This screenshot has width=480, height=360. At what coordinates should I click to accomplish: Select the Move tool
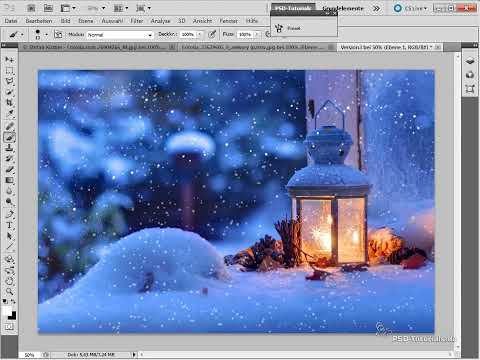pos(9,60)
